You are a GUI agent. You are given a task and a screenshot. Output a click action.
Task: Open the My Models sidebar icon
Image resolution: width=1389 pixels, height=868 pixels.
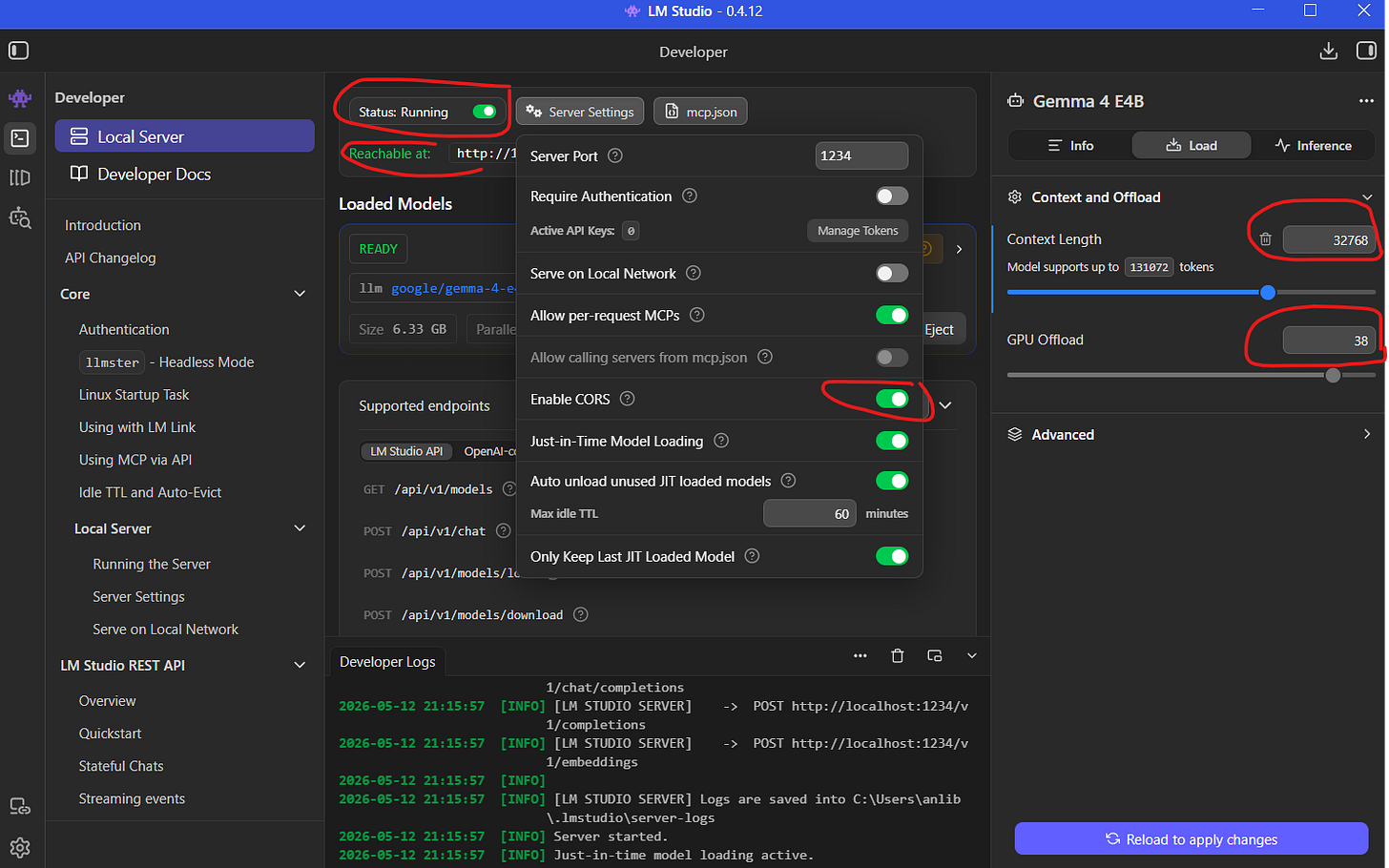pyautogui.click(x=20, y=177)
